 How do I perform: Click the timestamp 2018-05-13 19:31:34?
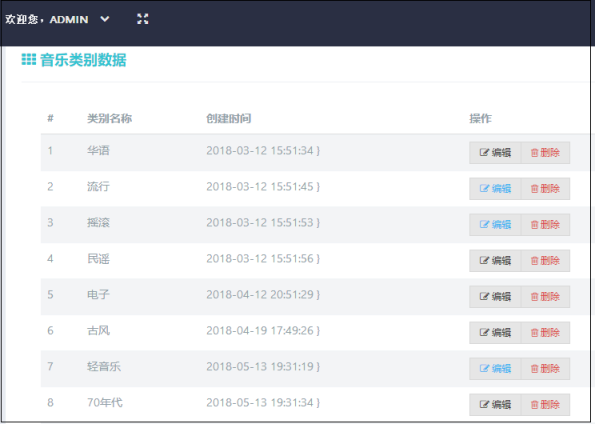click(x=260, y=402)
